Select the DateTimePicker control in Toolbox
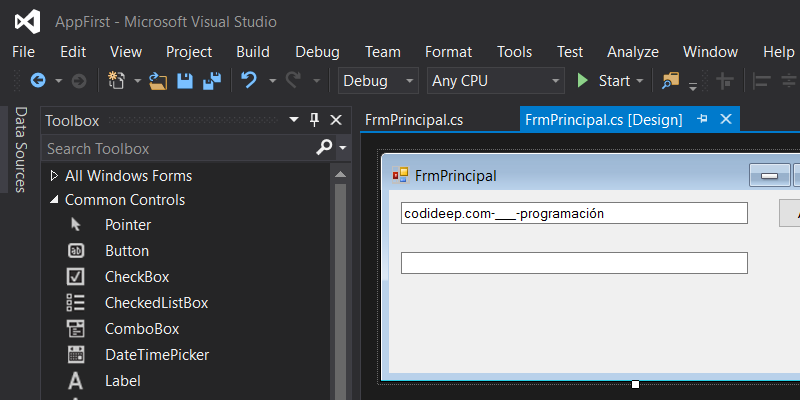 (x=156, y=355)
